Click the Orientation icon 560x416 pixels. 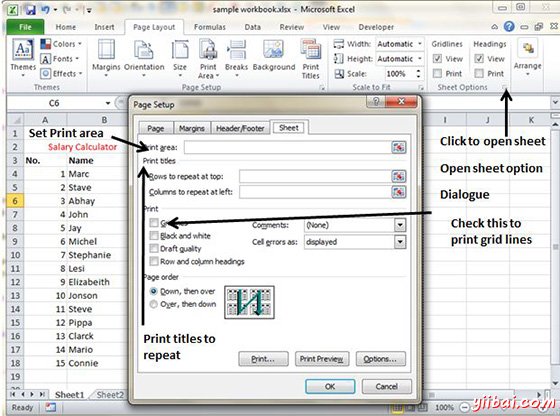tap(144, 50)
